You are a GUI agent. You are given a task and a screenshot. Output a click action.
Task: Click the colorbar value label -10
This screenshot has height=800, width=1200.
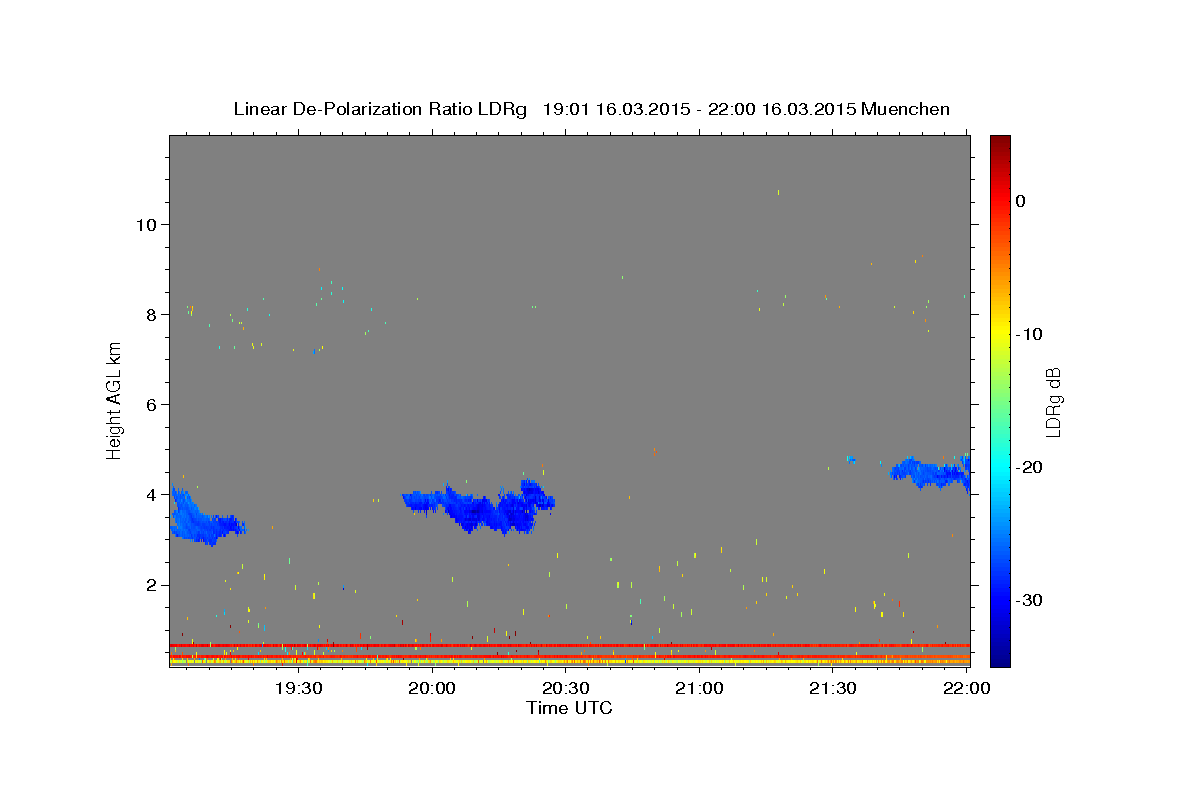point(1030,334)
